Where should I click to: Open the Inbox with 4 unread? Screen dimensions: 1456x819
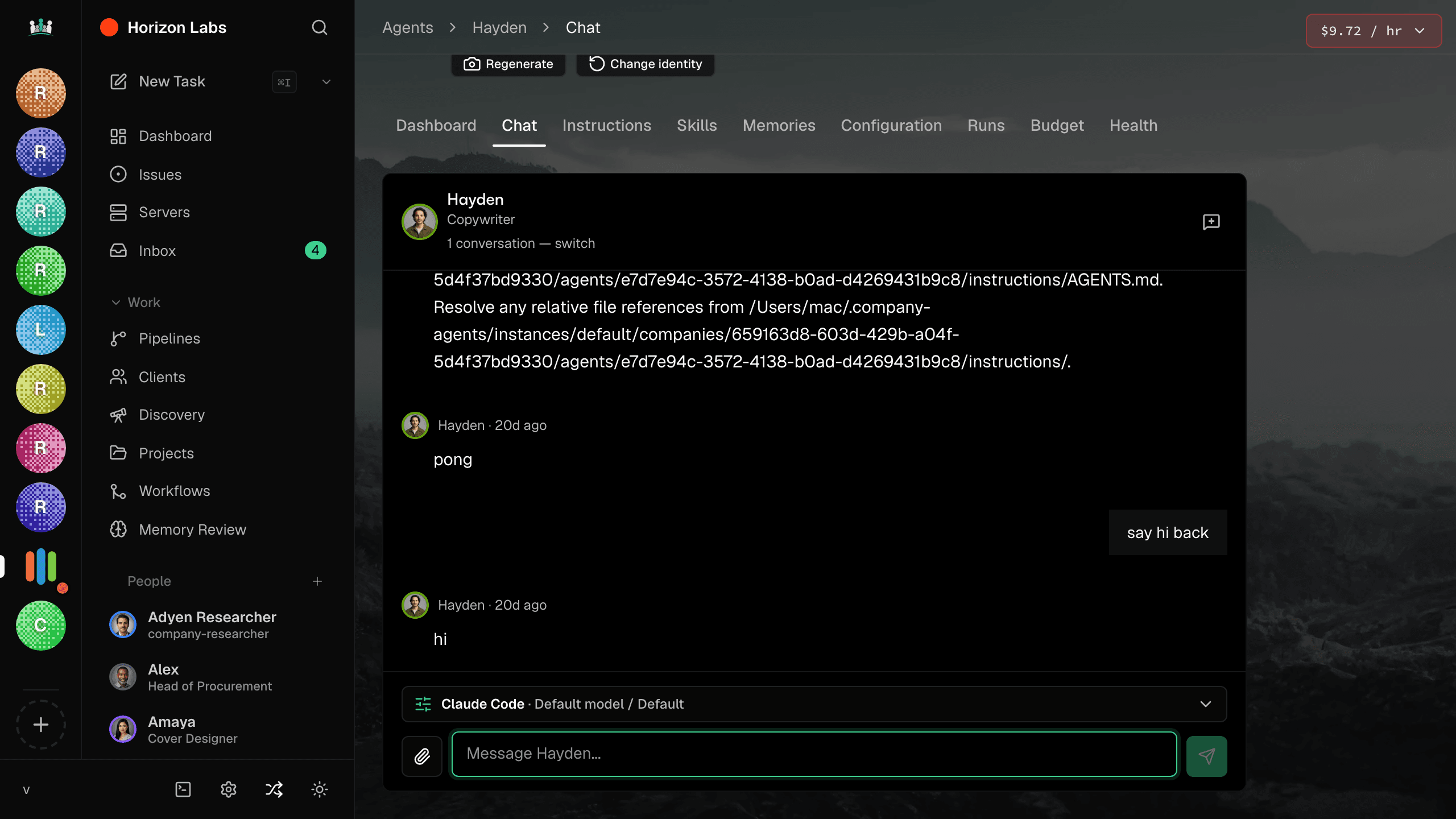point(218,251)
